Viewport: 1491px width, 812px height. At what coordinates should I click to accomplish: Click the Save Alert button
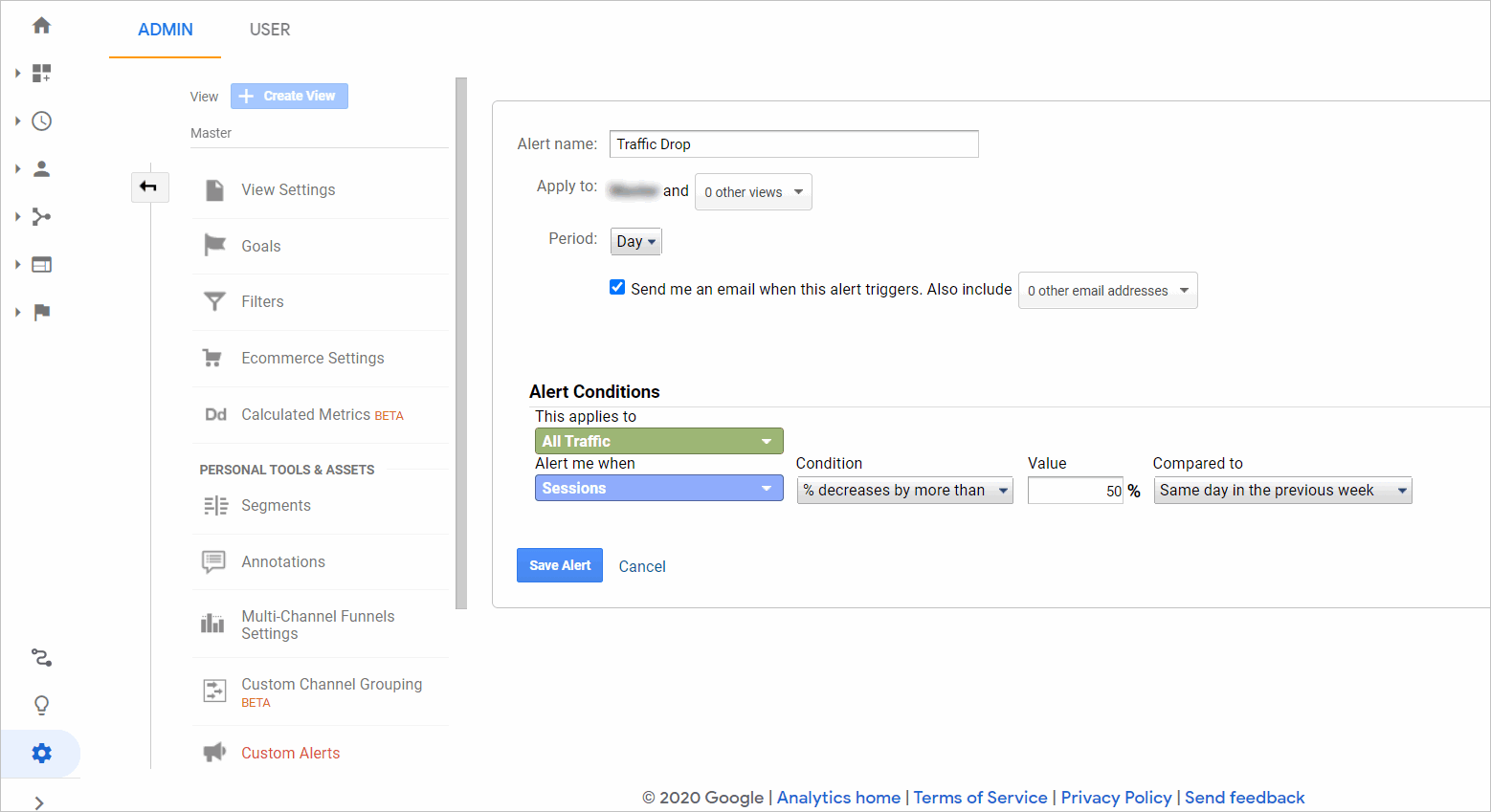point(559,565)
